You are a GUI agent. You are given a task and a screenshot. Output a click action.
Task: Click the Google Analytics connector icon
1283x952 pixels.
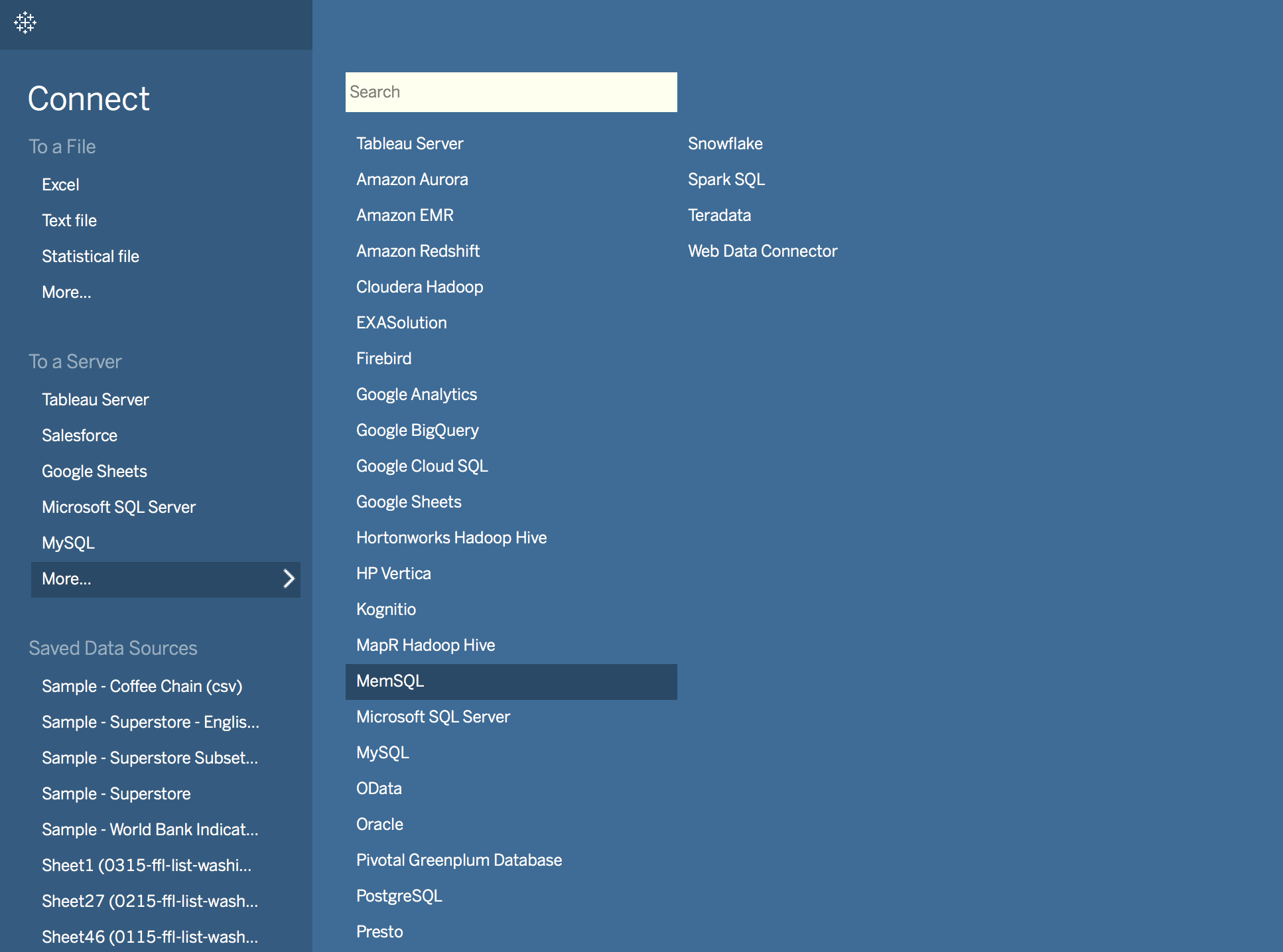[416, 394]
